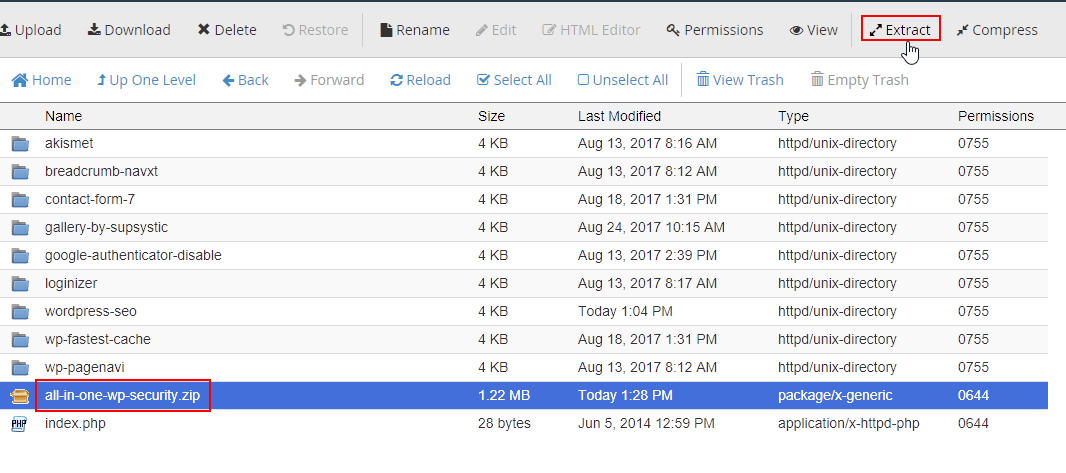This screenshot has width=1066, height=473.
Task: Select the index.php file icon
Action: tap(20, 424)
